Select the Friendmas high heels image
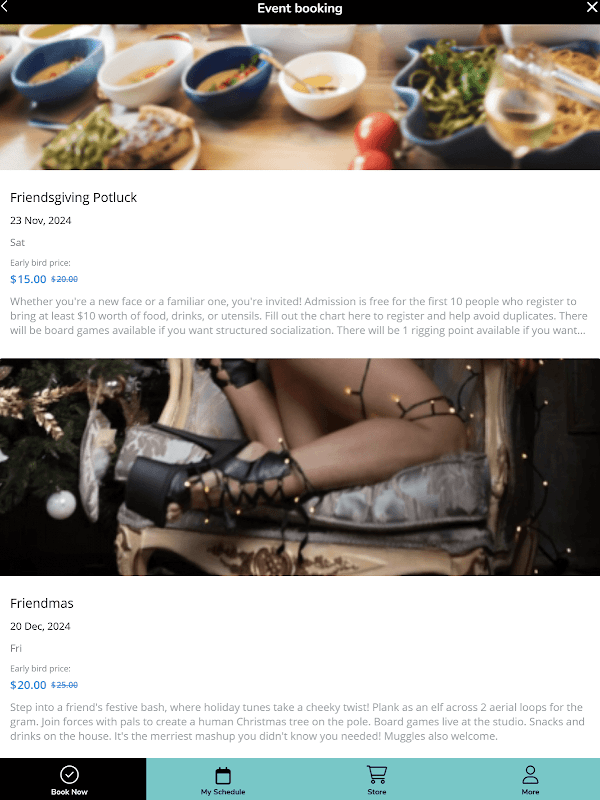600x800 pixels. click(x=300, y=467)
